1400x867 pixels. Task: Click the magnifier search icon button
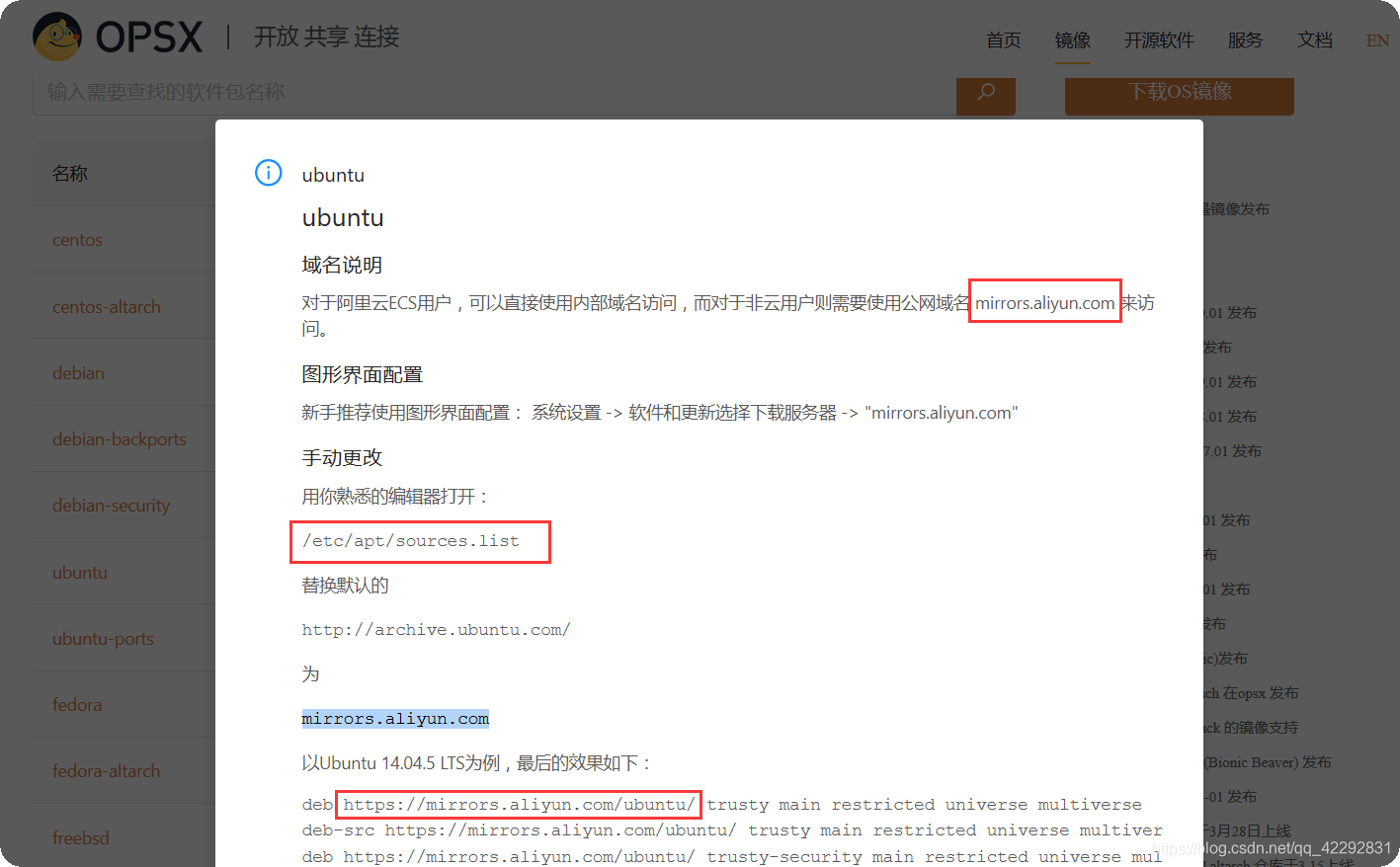tap(985, 93)
